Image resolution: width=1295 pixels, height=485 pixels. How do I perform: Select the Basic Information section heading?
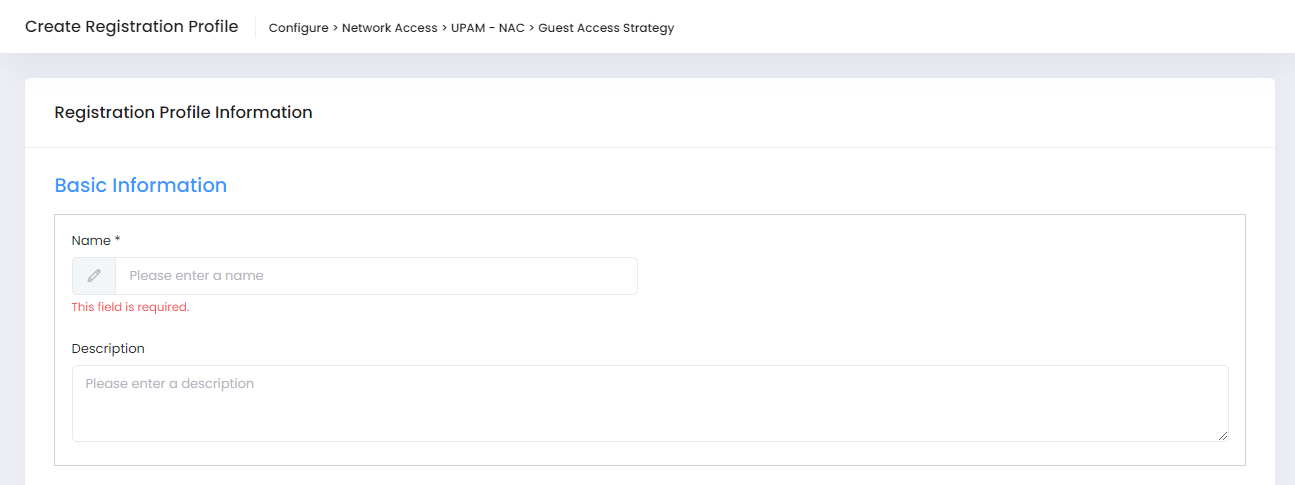(x=140, y=185)
